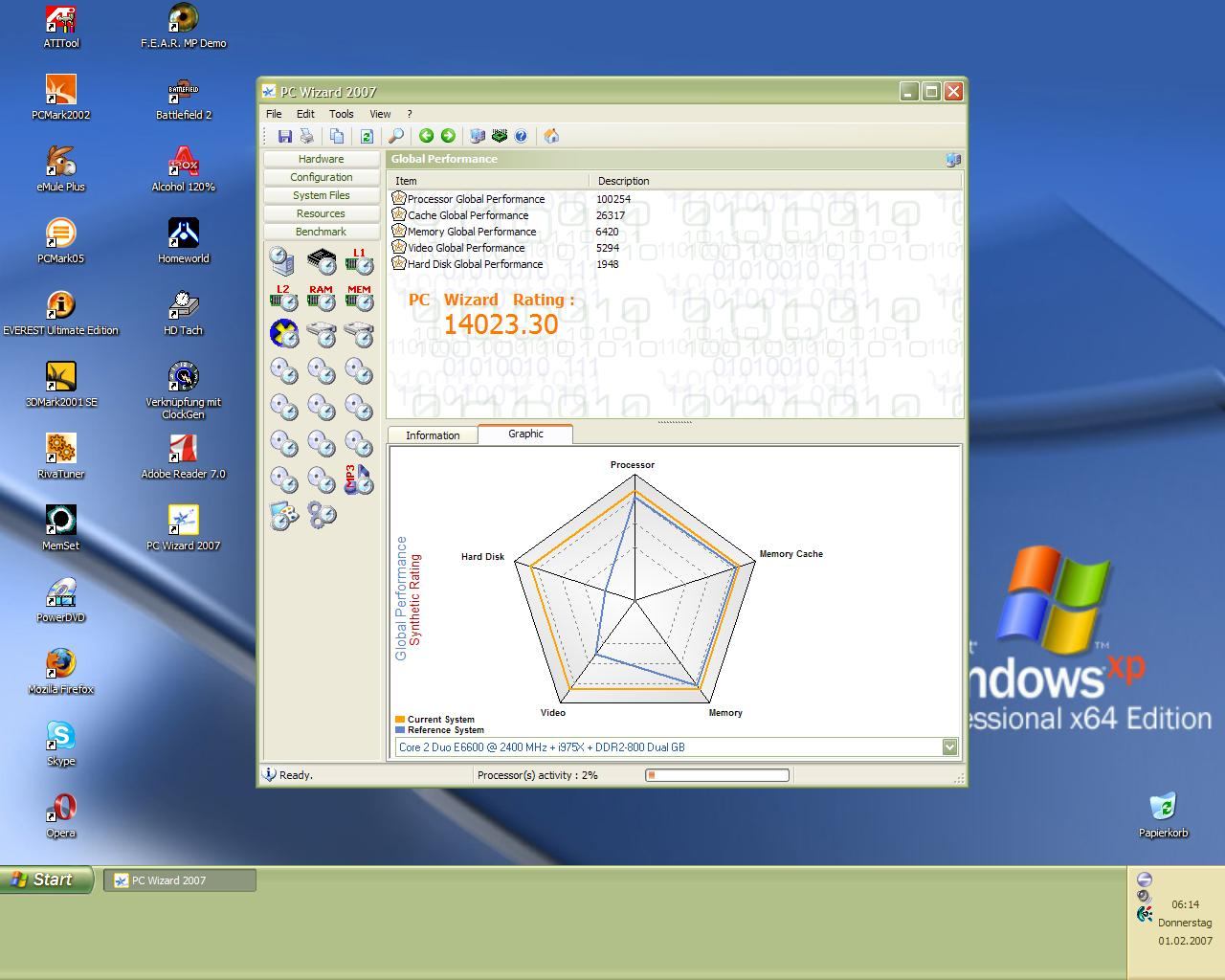Run the gears benchmark icon
1225x980 pixels.
[x=322, y=516]
